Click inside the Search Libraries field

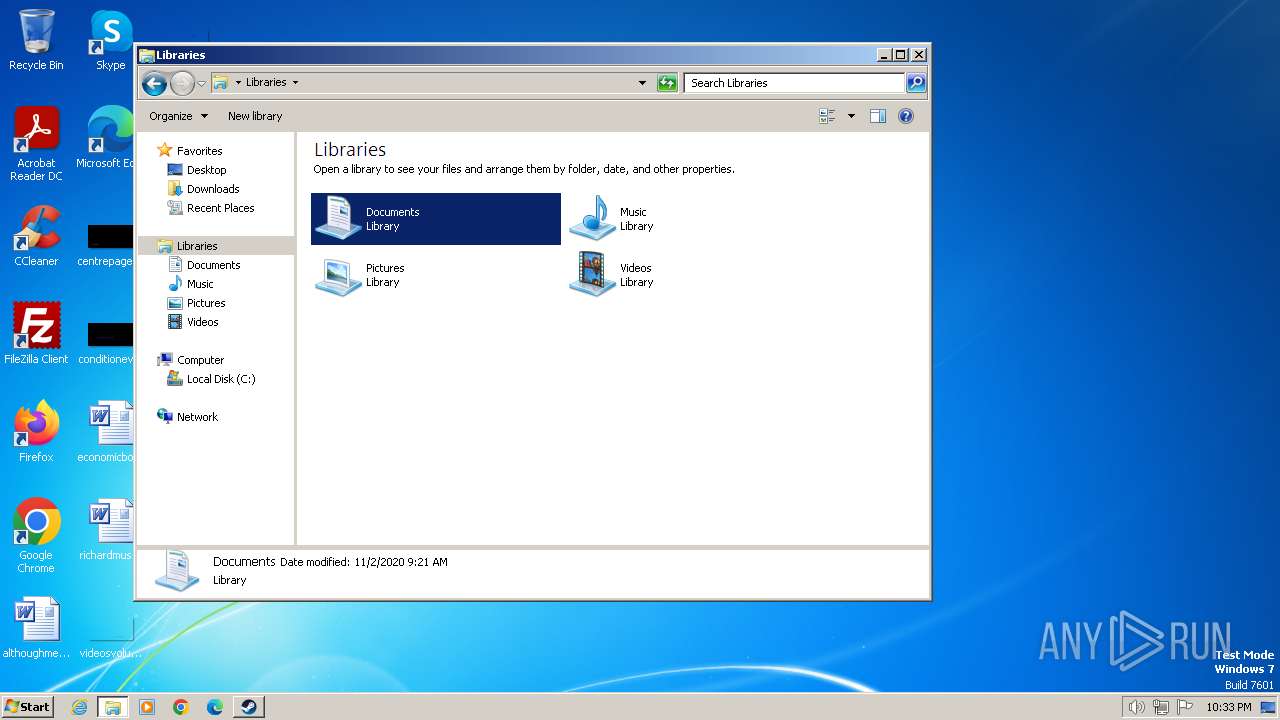795,83
